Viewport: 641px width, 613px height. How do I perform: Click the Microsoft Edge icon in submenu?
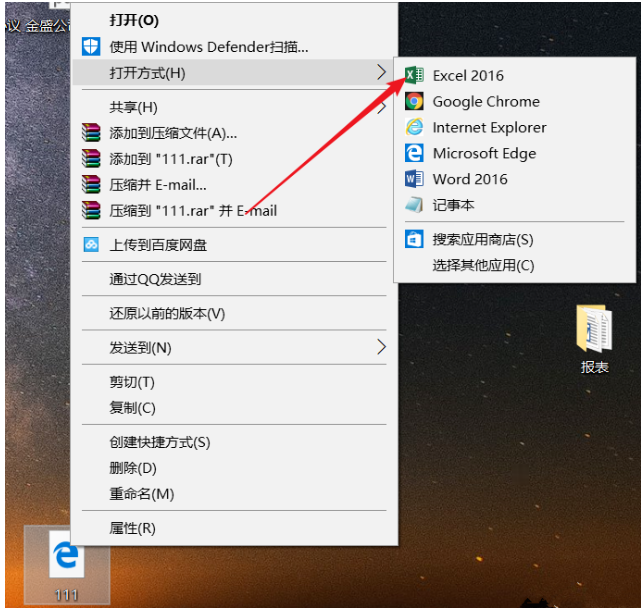[x=414, y=153]
